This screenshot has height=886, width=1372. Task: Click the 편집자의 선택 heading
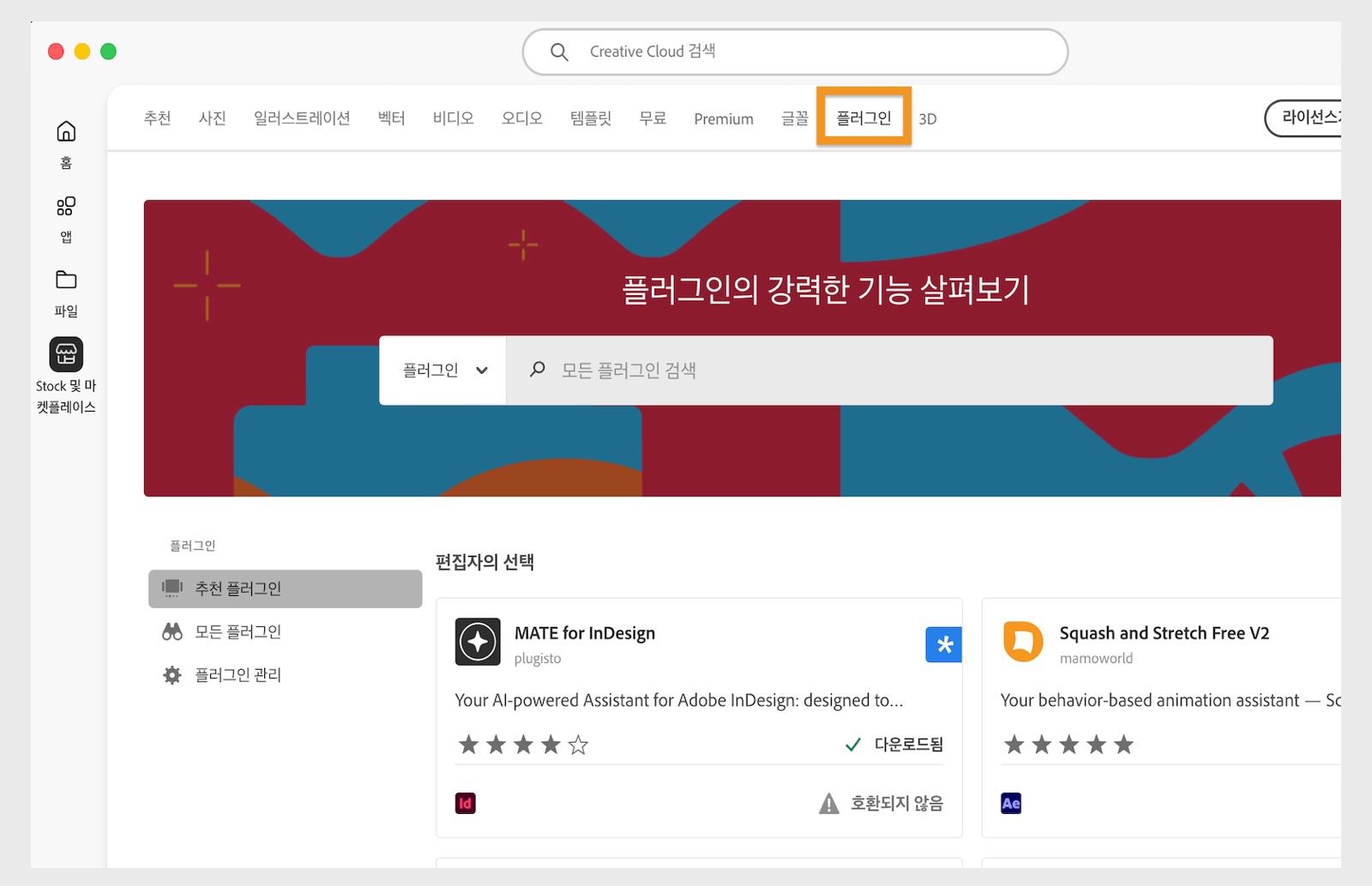tap(484, 562)
